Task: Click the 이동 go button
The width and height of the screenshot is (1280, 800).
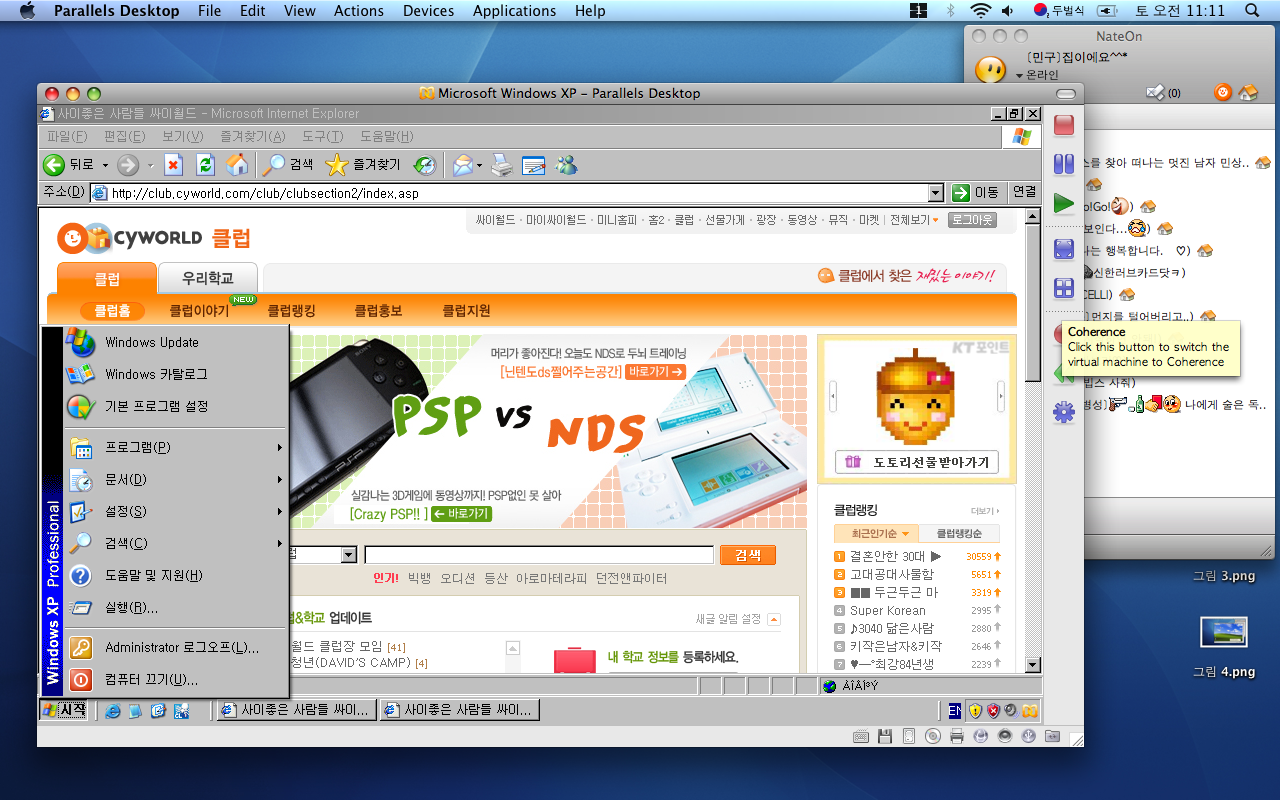Action: [977, 192]
